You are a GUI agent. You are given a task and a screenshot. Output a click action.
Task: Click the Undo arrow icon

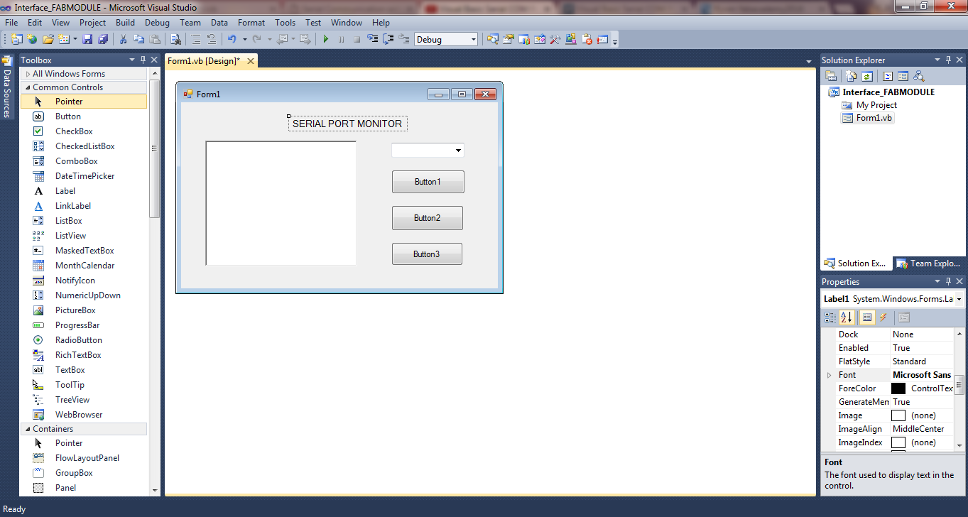click(232, 39)
